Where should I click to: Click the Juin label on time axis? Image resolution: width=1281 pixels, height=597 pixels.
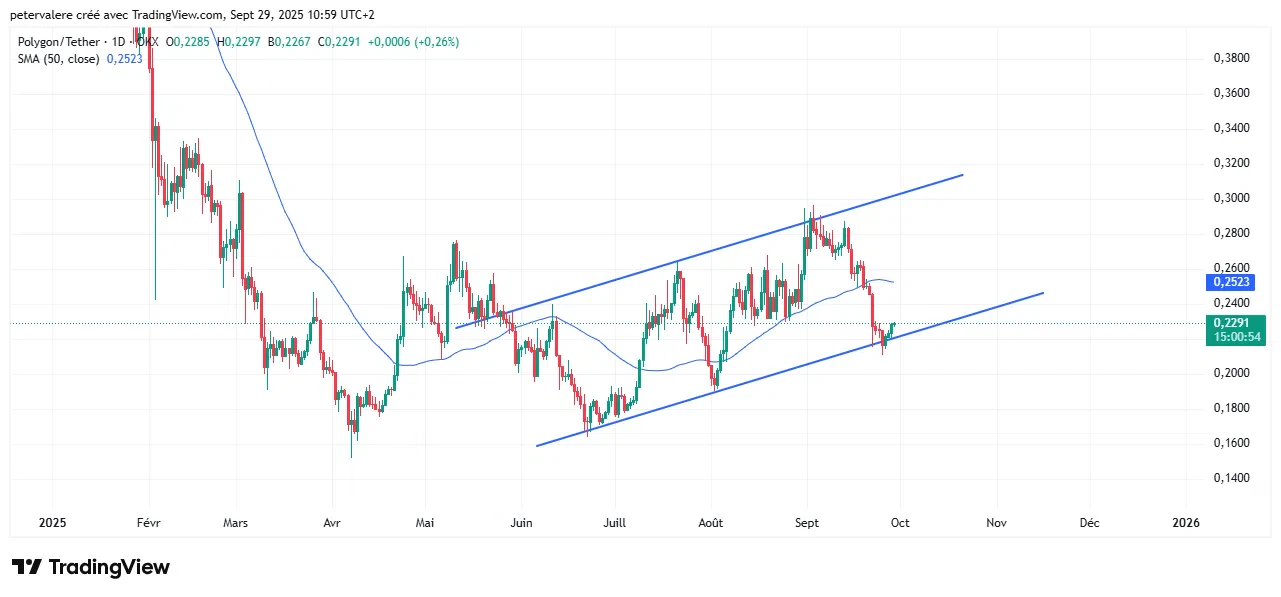coord(519,522)
